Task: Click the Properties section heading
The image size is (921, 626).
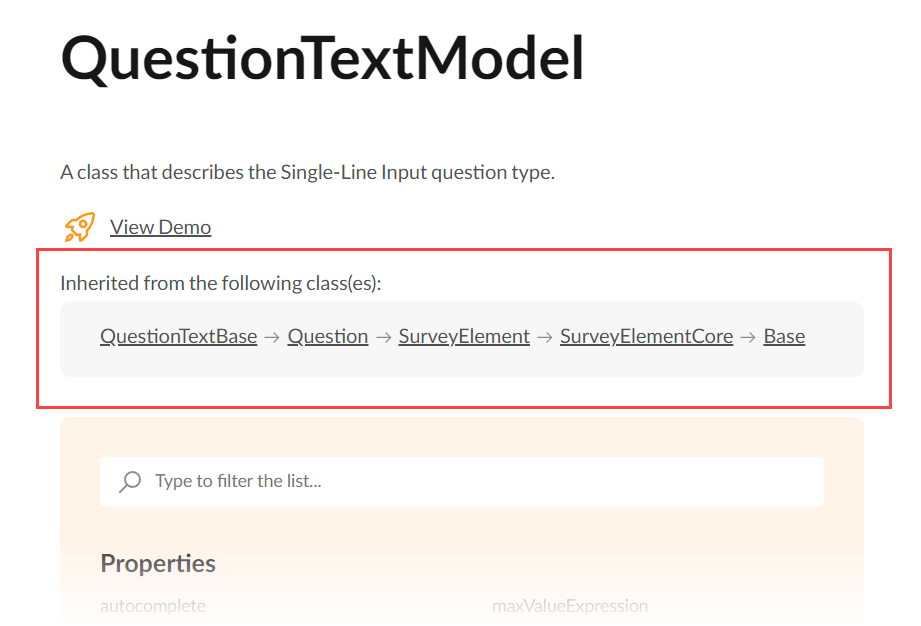Action: tap(158, 563)
